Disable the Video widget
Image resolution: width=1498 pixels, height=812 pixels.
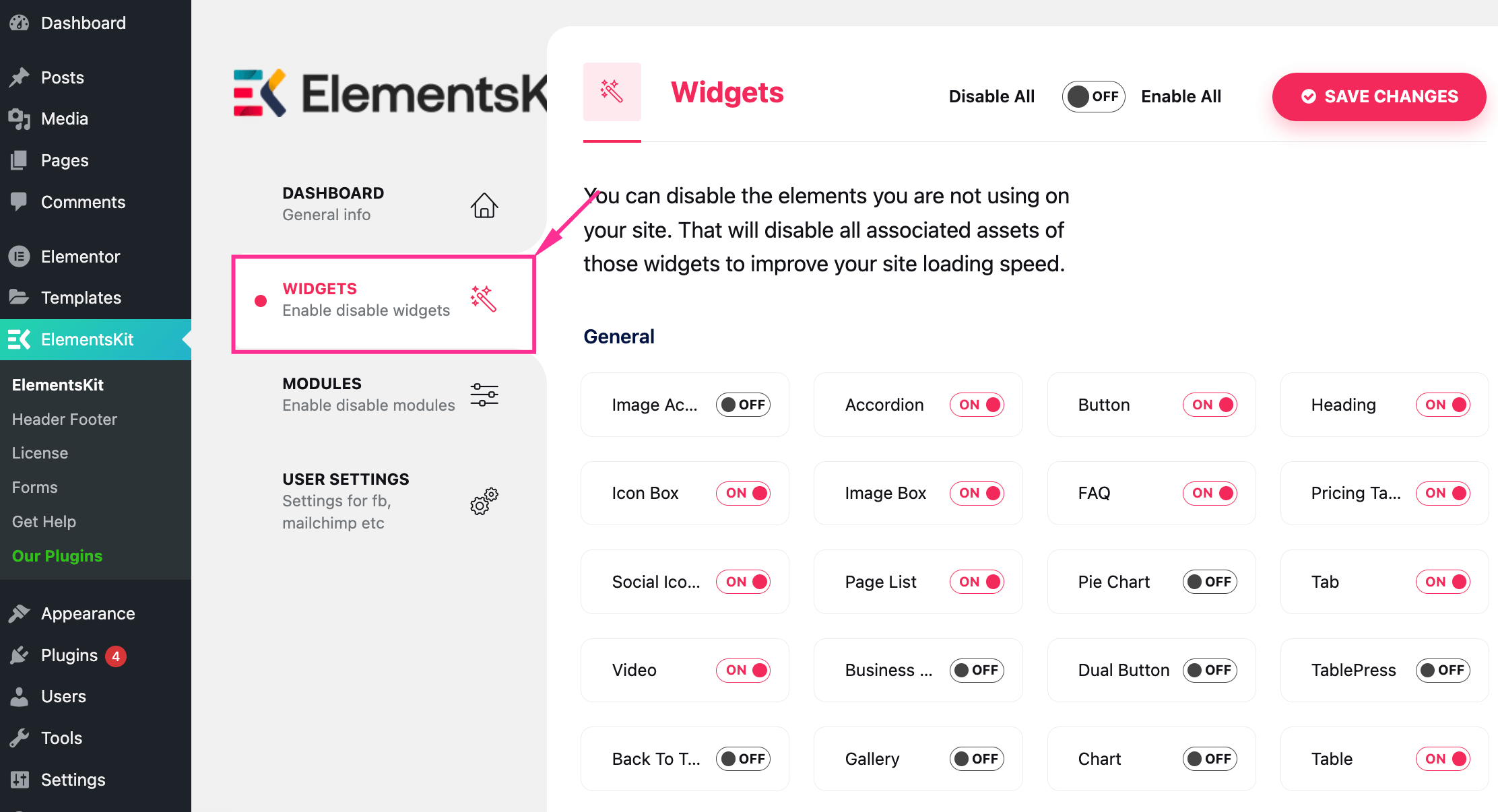click(744, 670)
